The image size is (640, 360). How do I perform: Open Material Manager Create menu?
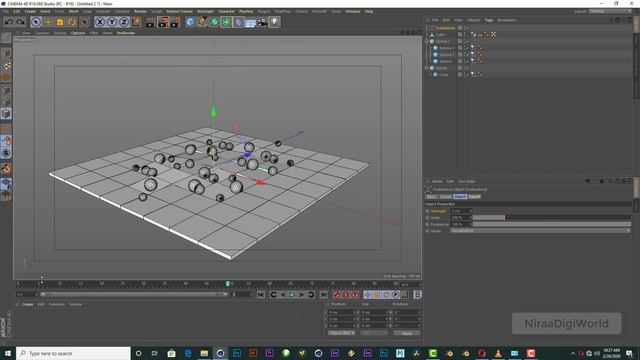[27, 304]
